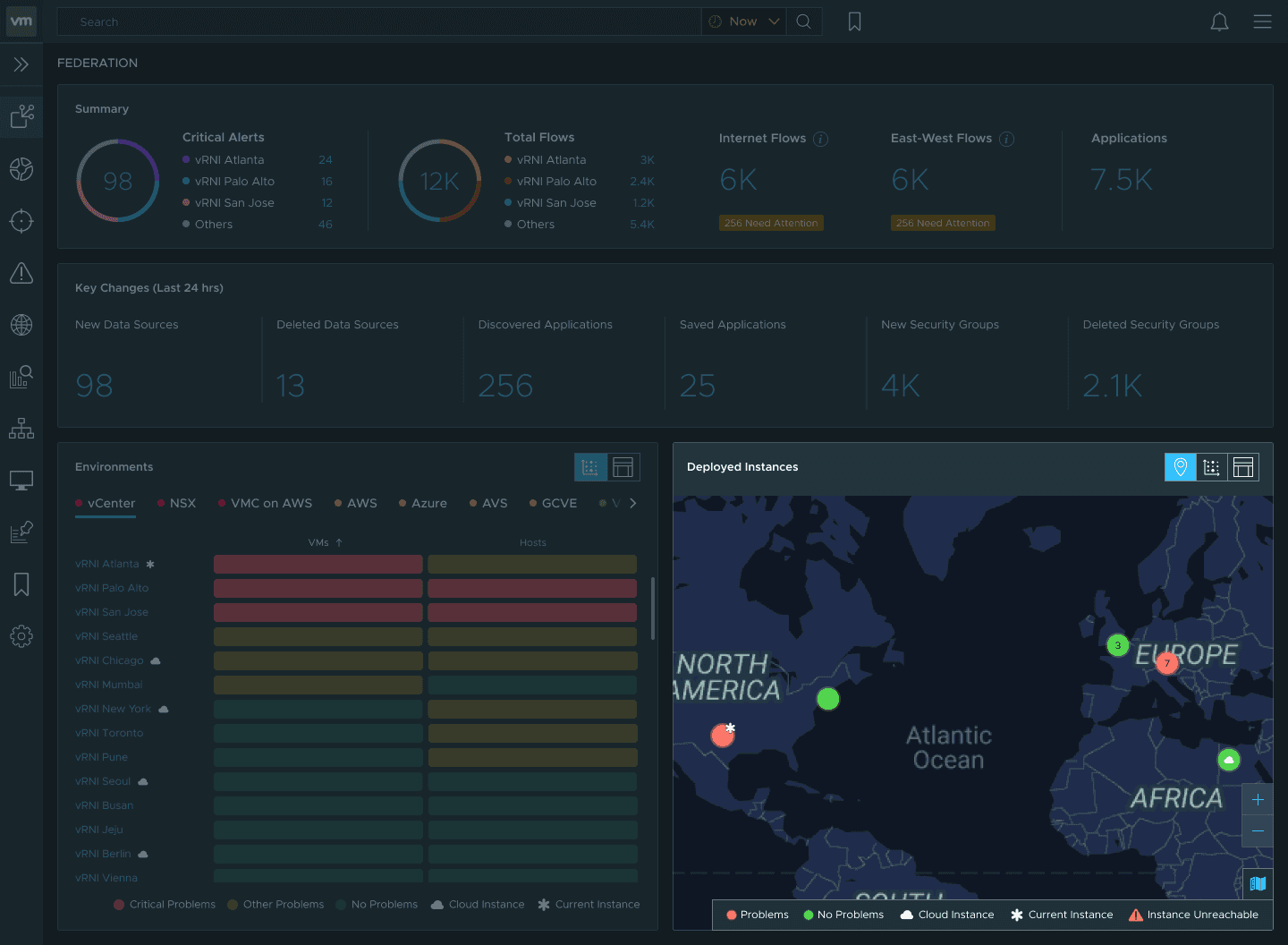Show more environment tabs with the right chevron
The image size is (1288, 945).
pos(633,503)
